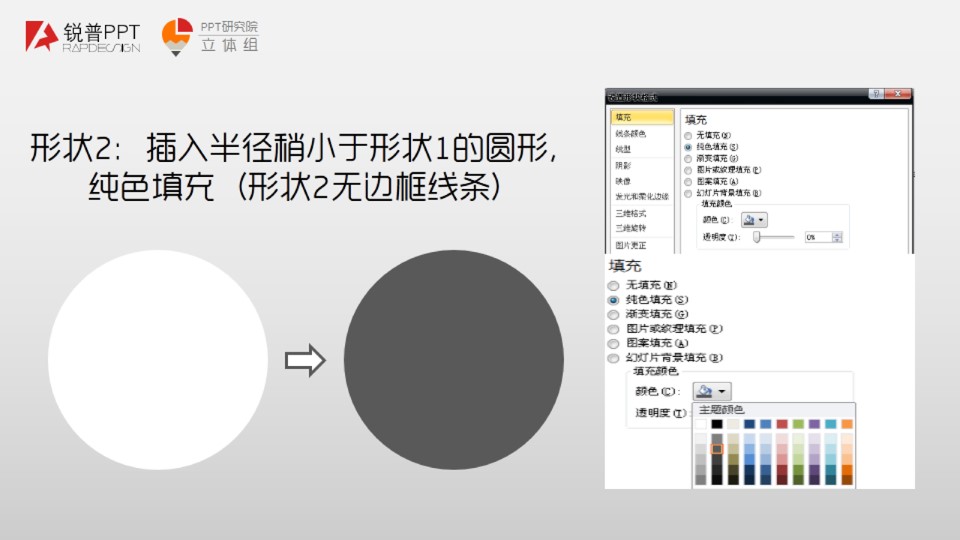
Task: Switch to the 线条颜色 category in the sidebar
Action: (630, 133)
